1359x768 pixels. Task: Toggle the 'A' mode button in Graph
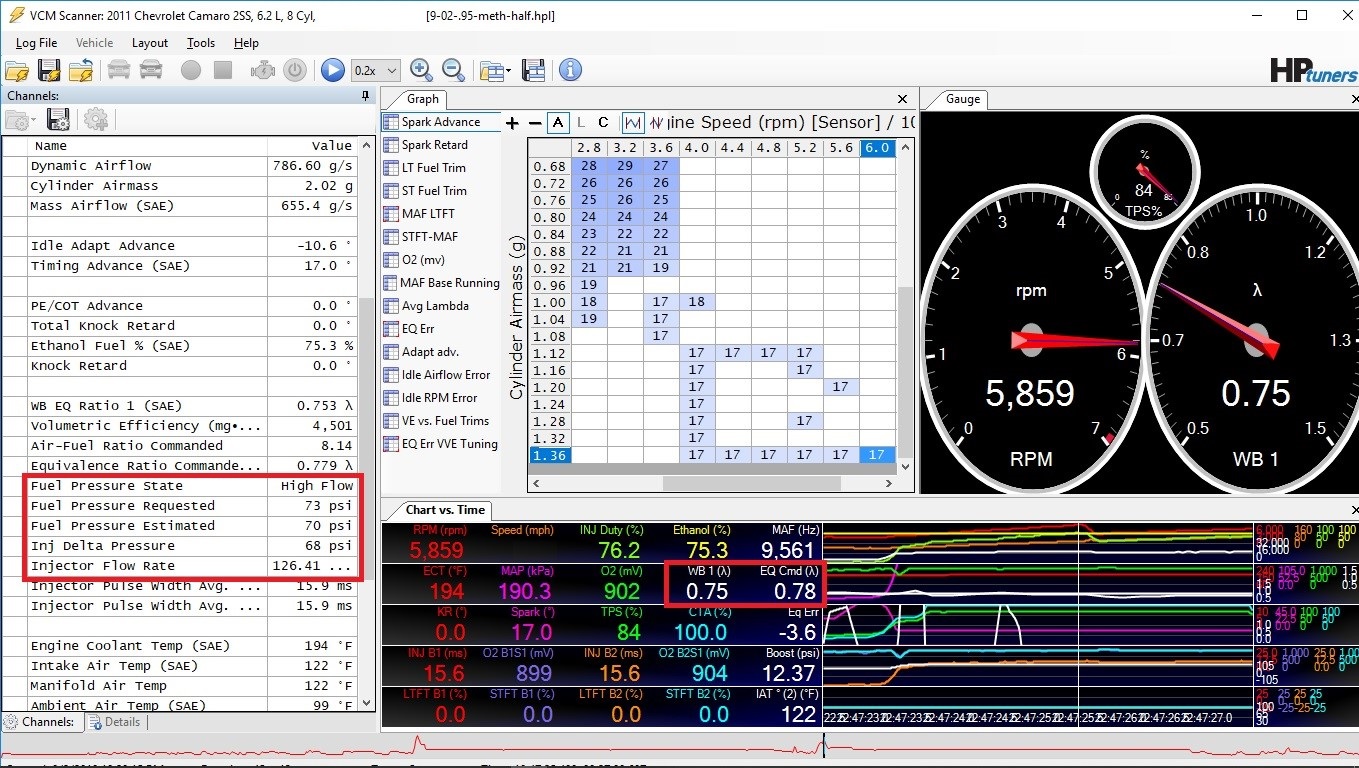[558, 123]
